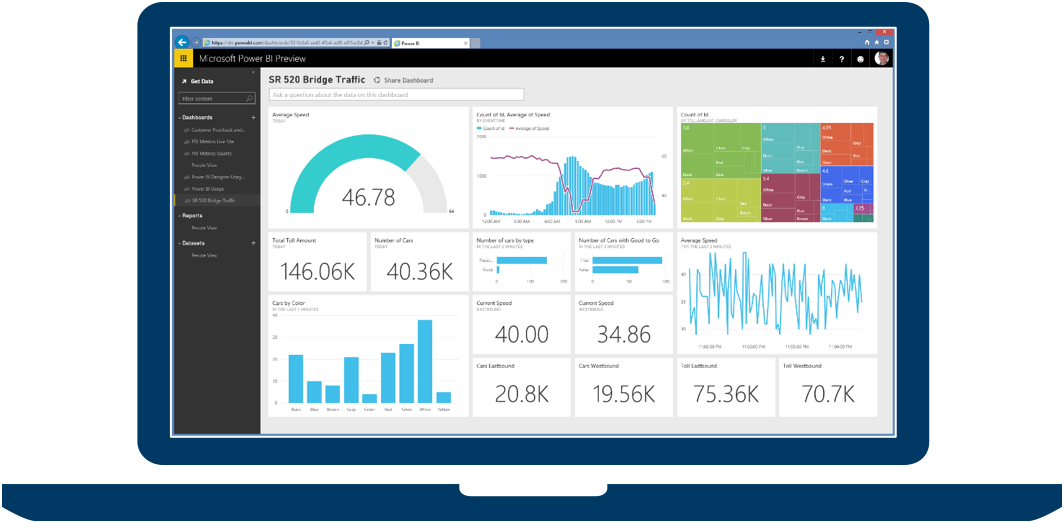
Task: Click the download icon in header
Action: point(823,59)
